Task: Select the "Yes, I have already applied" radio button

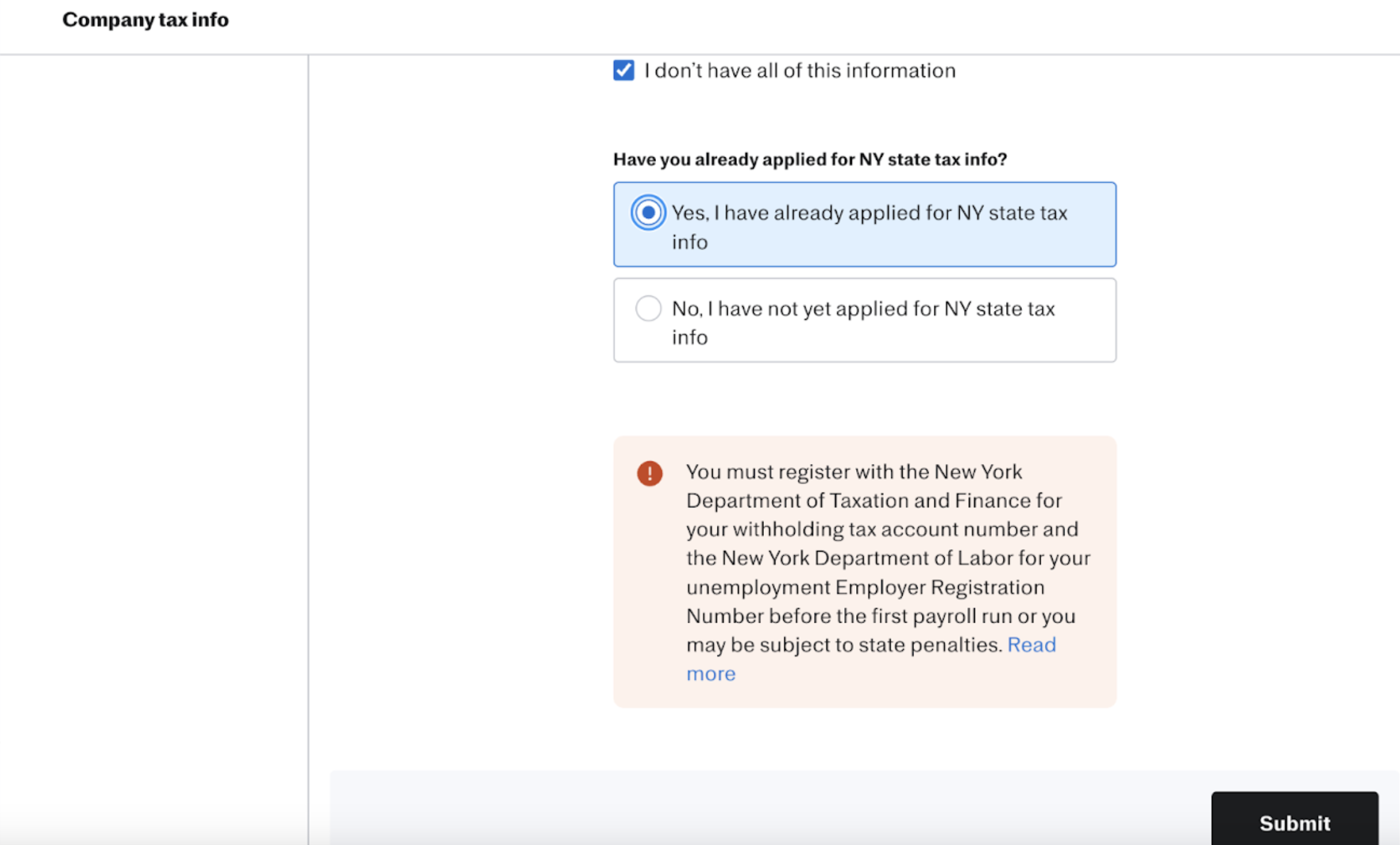Action: 648,213
